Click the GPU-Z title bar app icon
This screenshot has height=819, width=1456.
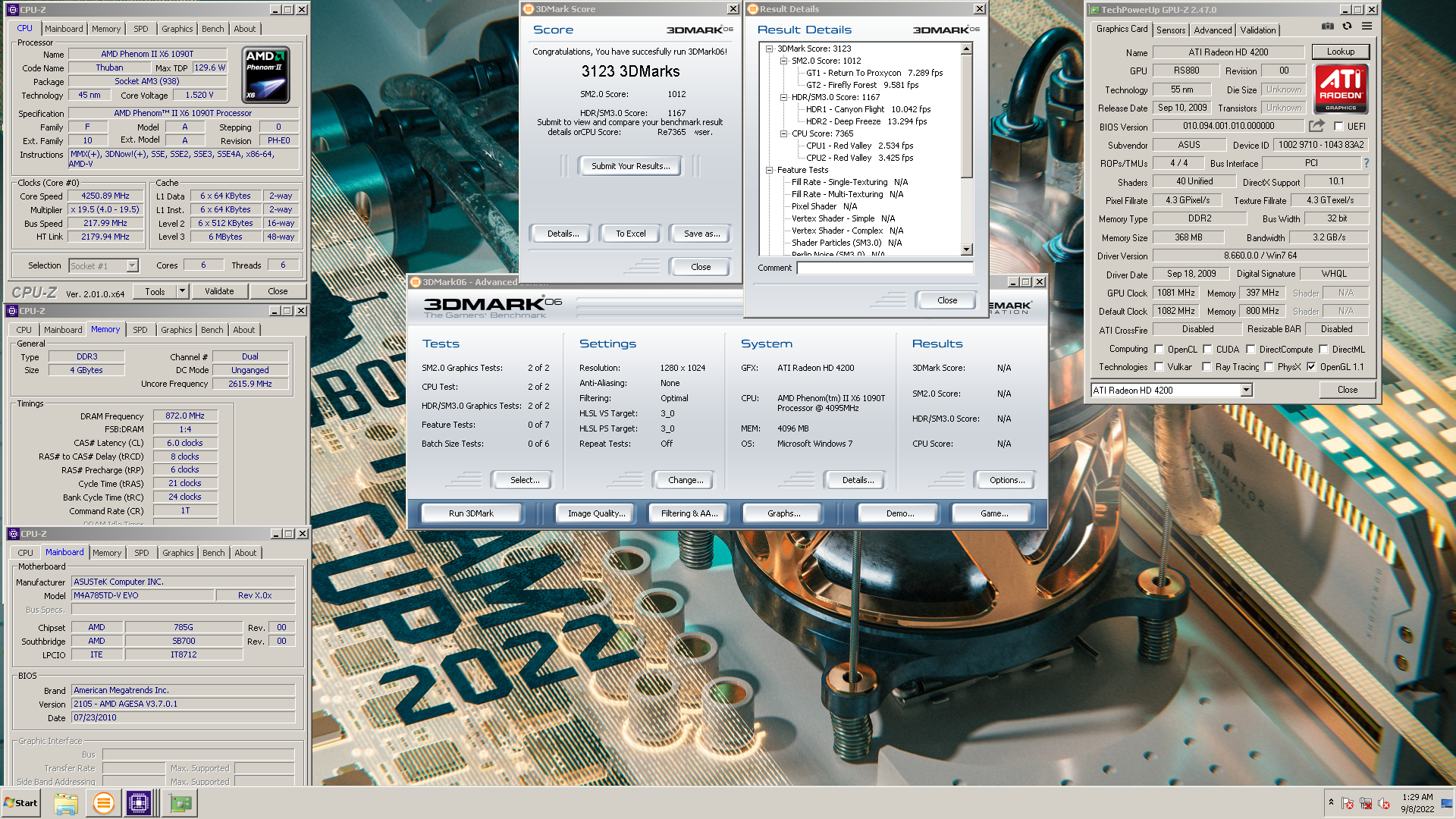(1094, 10)
